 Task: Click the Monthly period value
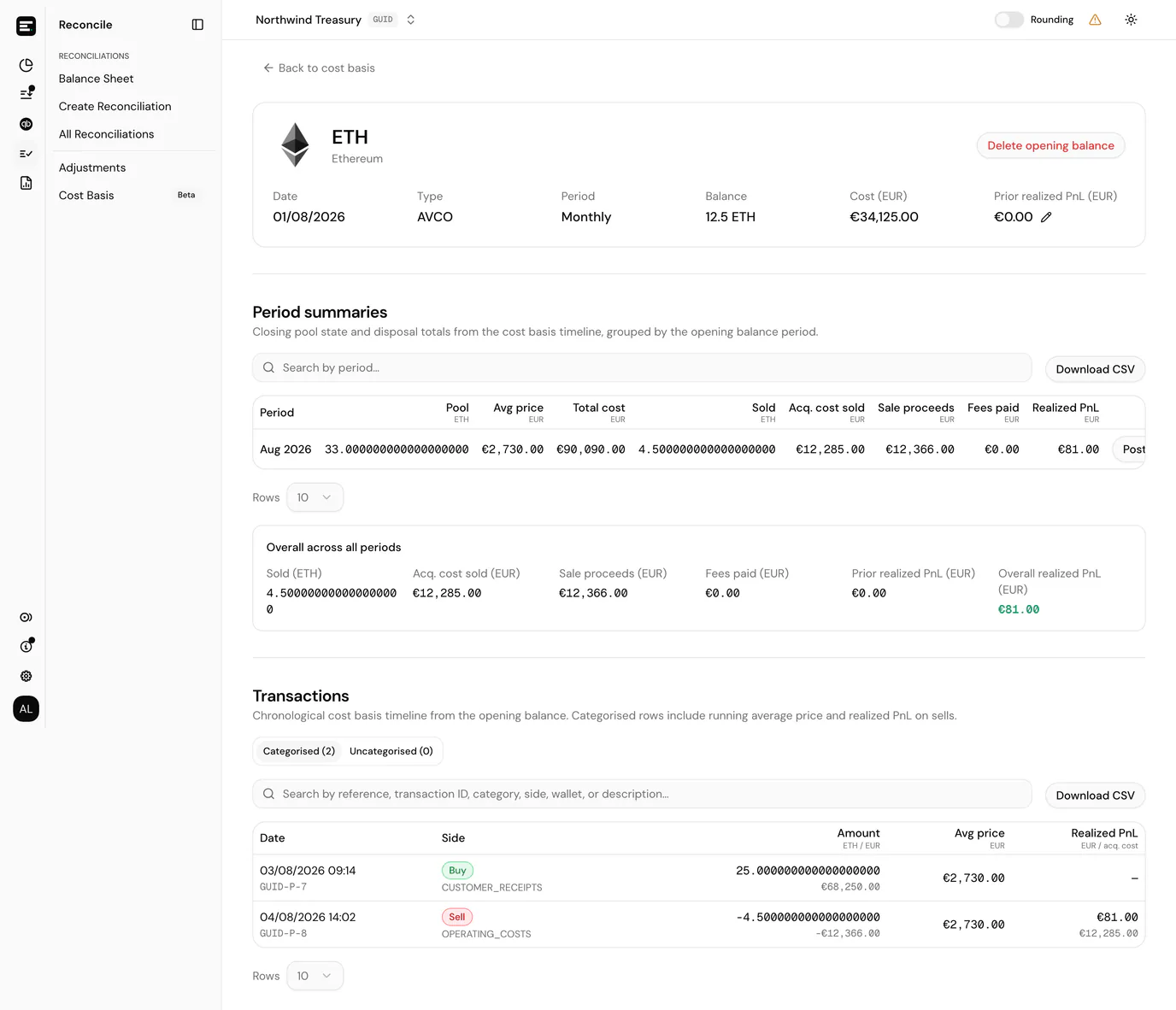tap(586, 217)
